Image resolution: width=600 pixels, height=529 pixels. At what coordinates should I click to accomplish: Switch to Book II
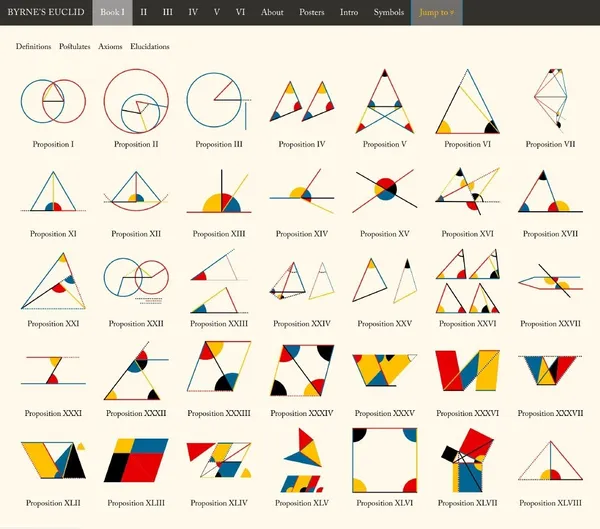143,12
